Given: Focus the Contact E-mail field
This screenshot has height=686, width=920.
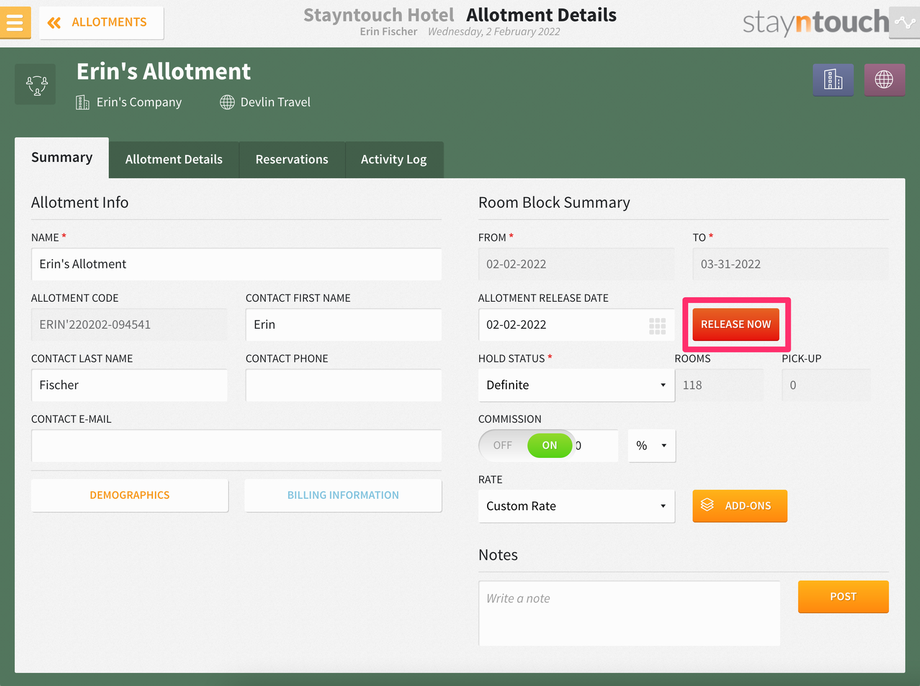Looking at the screenshot, I should (x=236, y=445).
